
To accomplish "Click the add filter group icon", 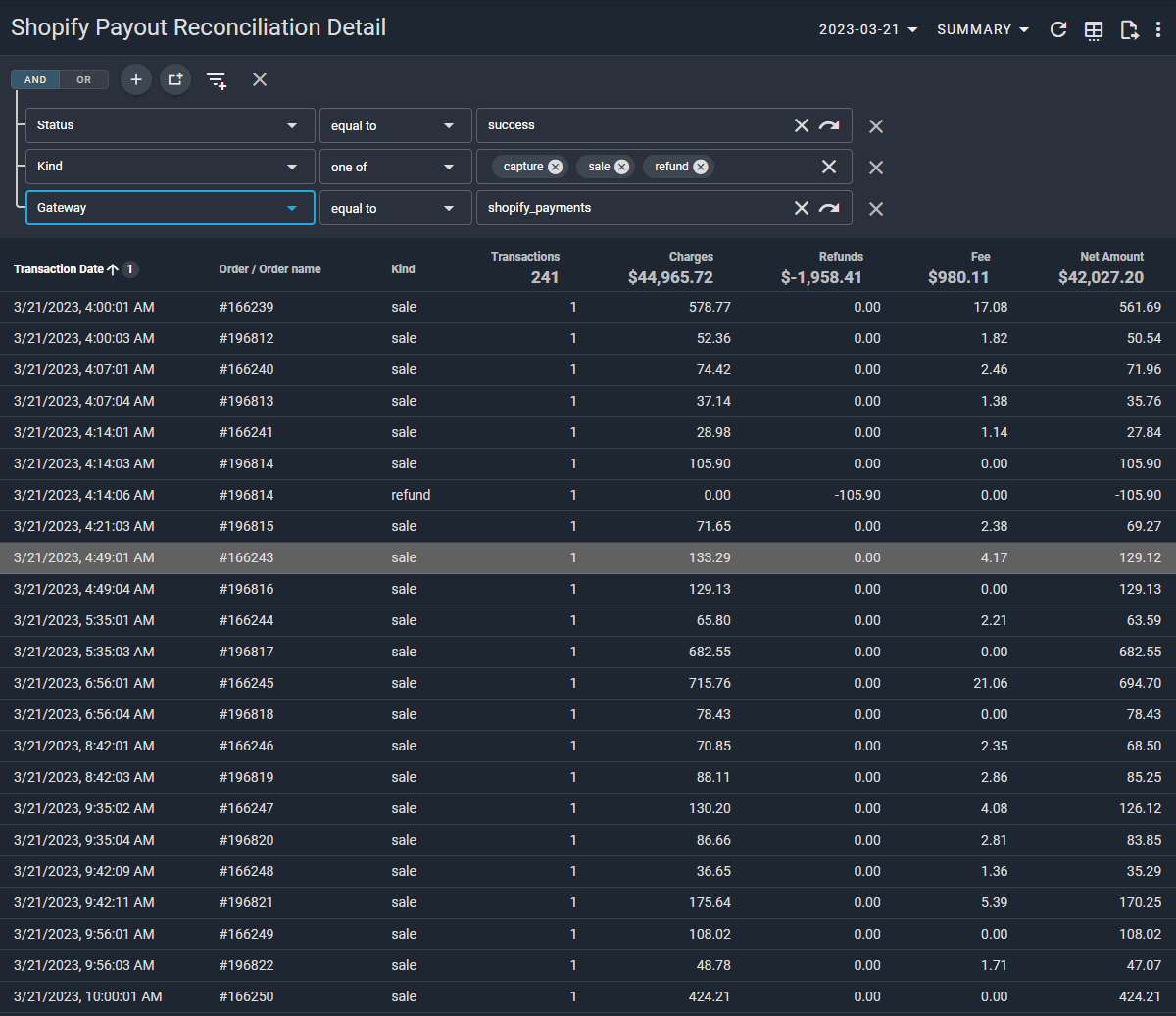I will point(175,79).
